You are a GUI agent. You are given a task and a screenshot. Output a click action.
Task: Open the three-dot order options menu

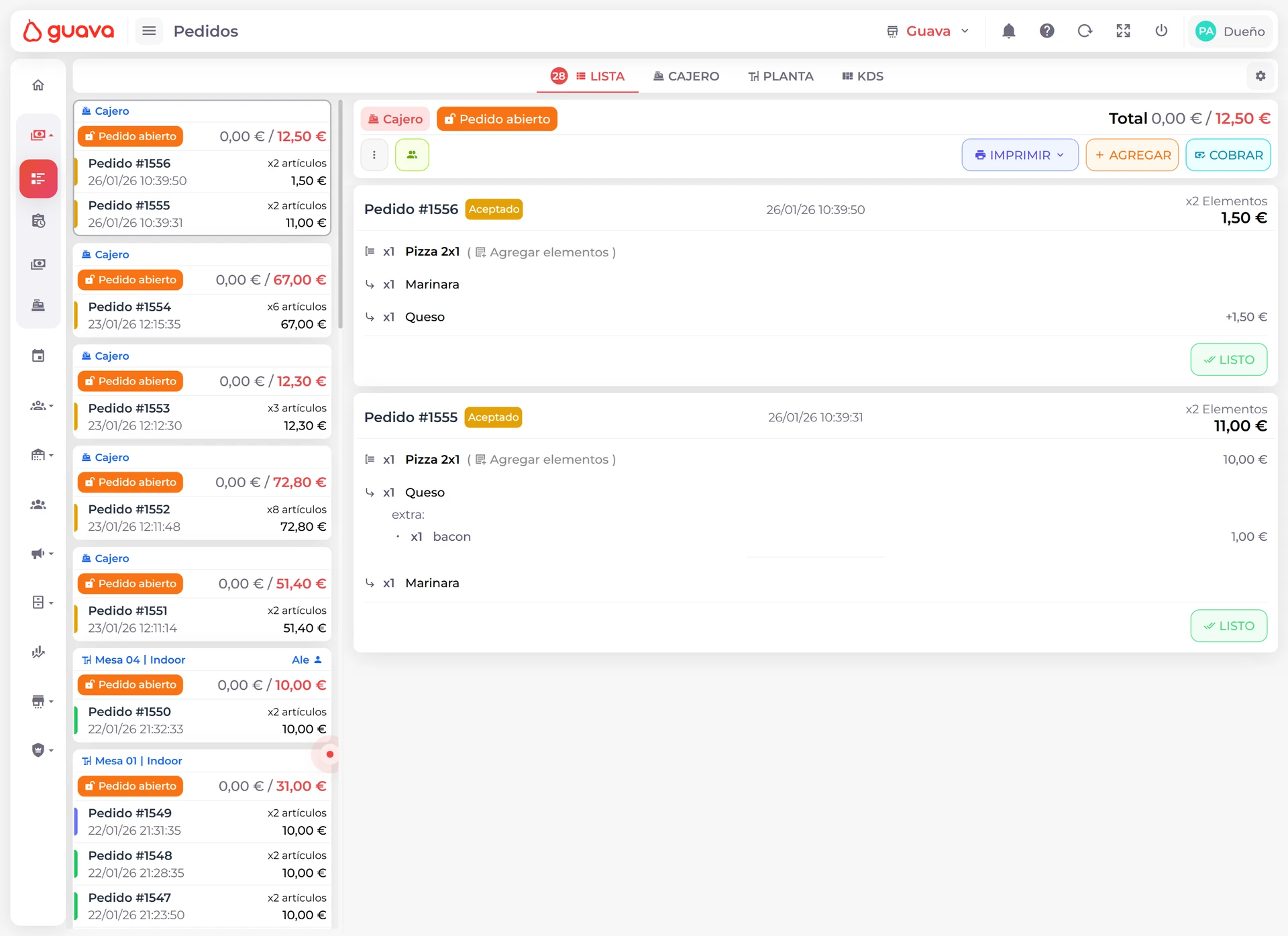click(x=374, y=155)
